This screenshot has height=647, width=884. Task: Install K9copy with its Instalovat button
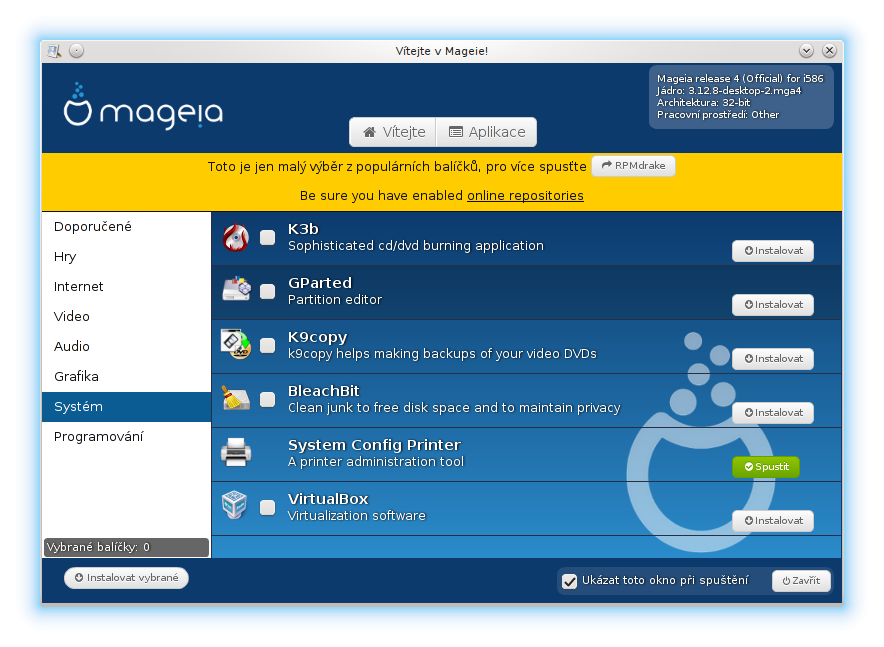[772, 359]
